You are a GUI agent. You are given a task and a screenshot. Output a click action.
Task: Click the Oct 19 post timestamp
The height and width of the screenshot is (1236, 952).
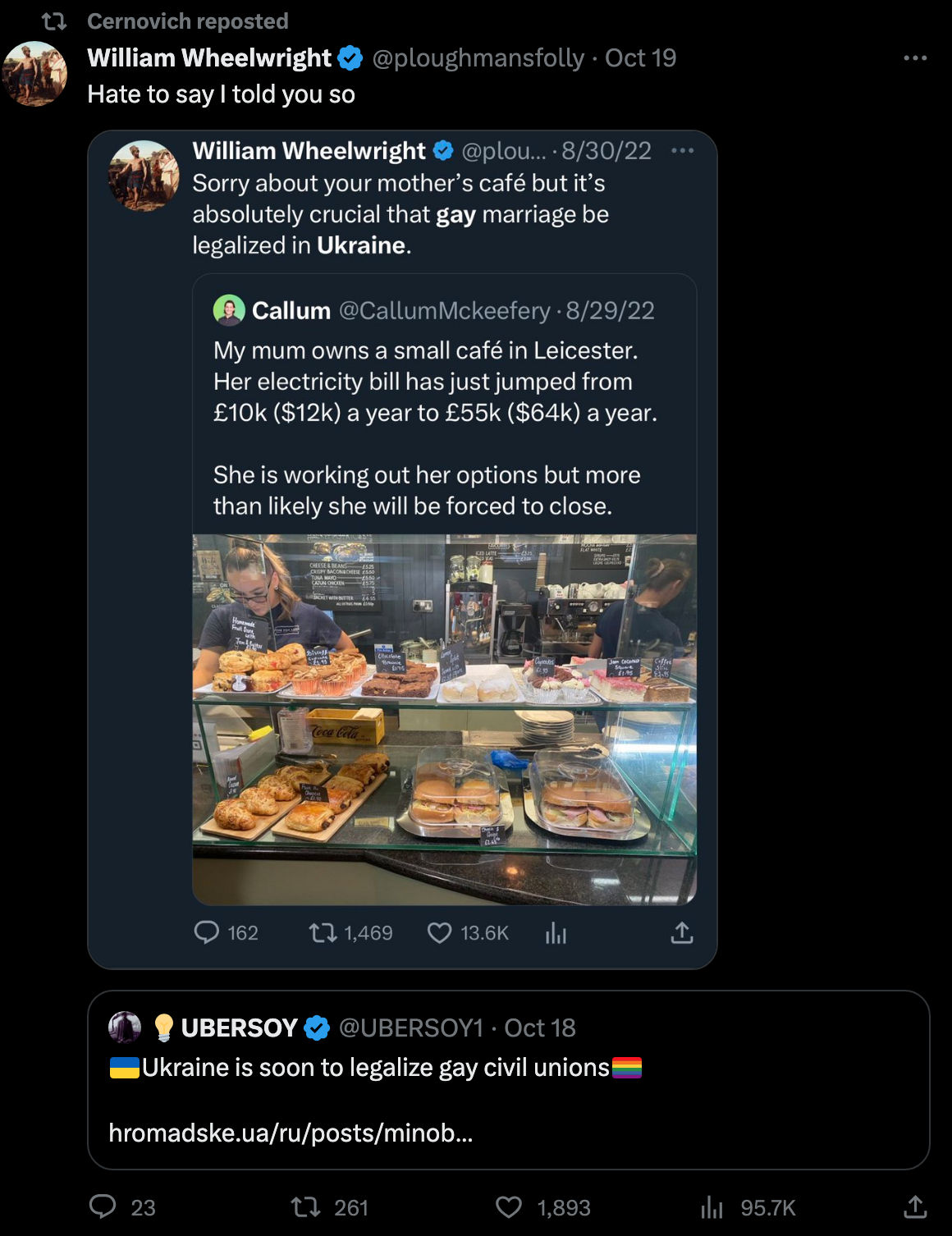(x=640, y=58)
